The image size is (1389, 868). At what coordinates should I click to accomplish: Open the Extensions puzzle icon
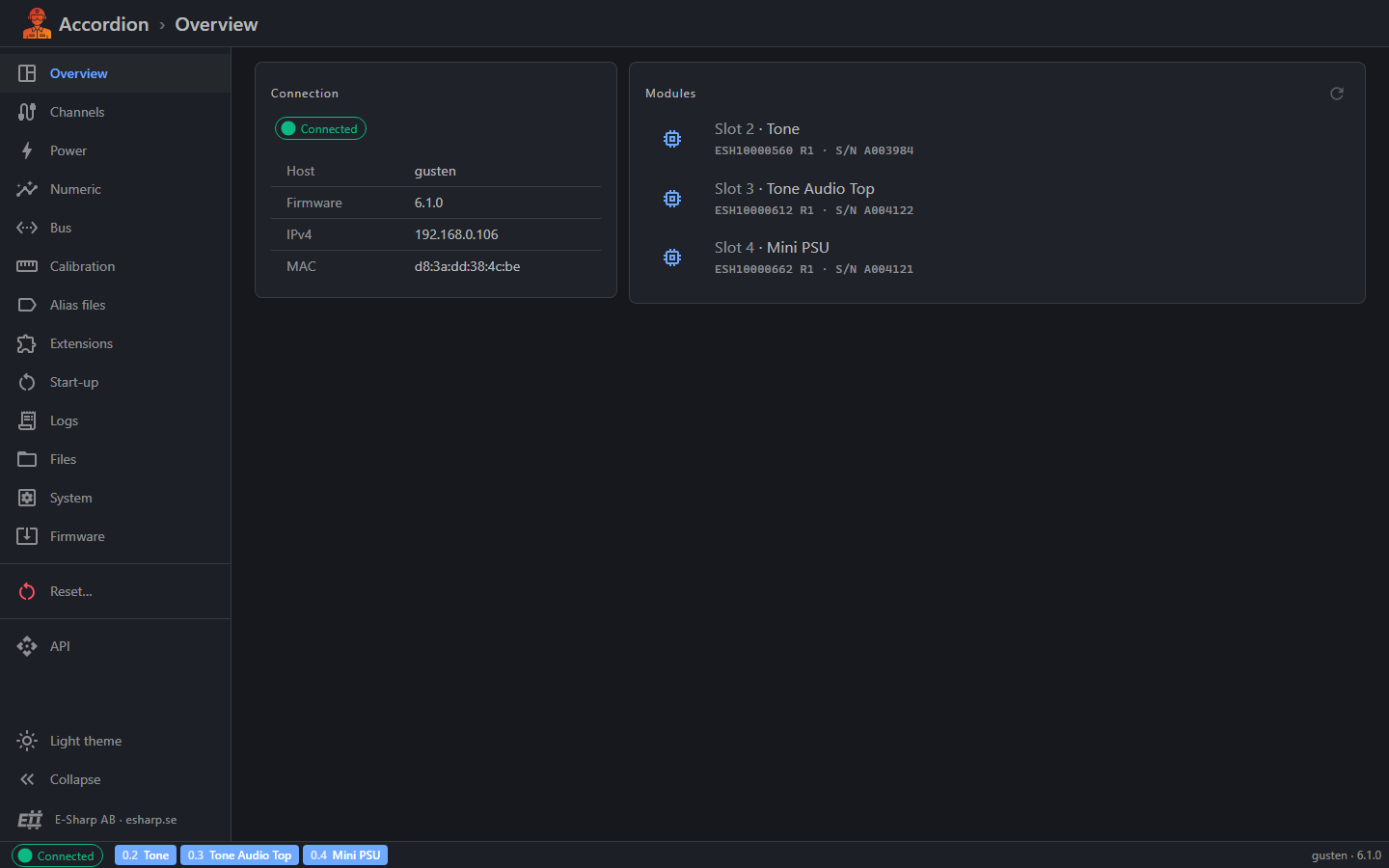(27, 343)
